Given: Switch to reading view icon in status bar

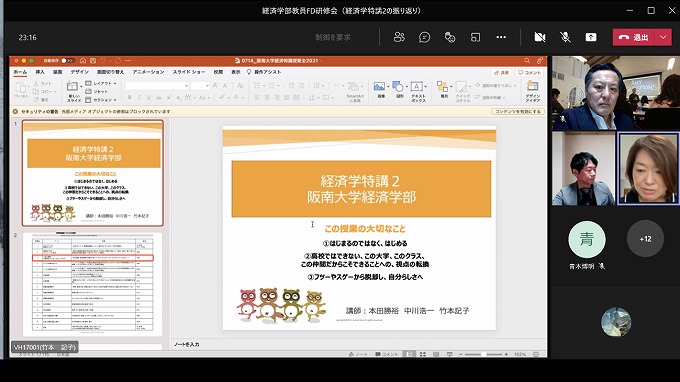Looking at the screenshot, I should tap(436, 354).
